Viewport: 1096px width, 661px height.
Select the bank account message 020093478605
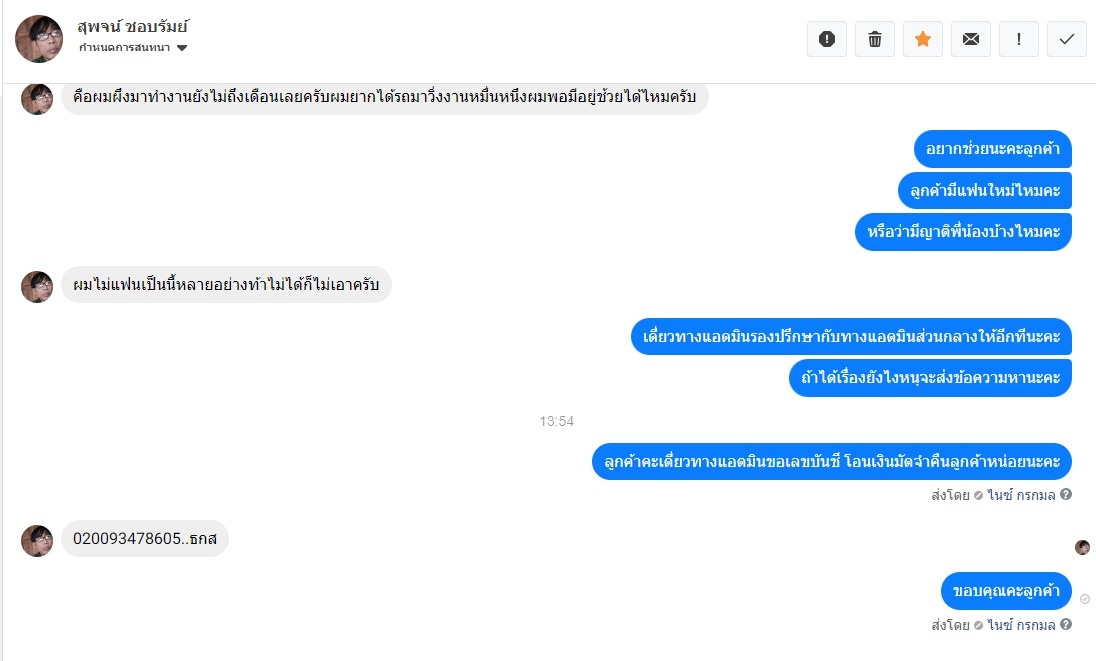145,539
